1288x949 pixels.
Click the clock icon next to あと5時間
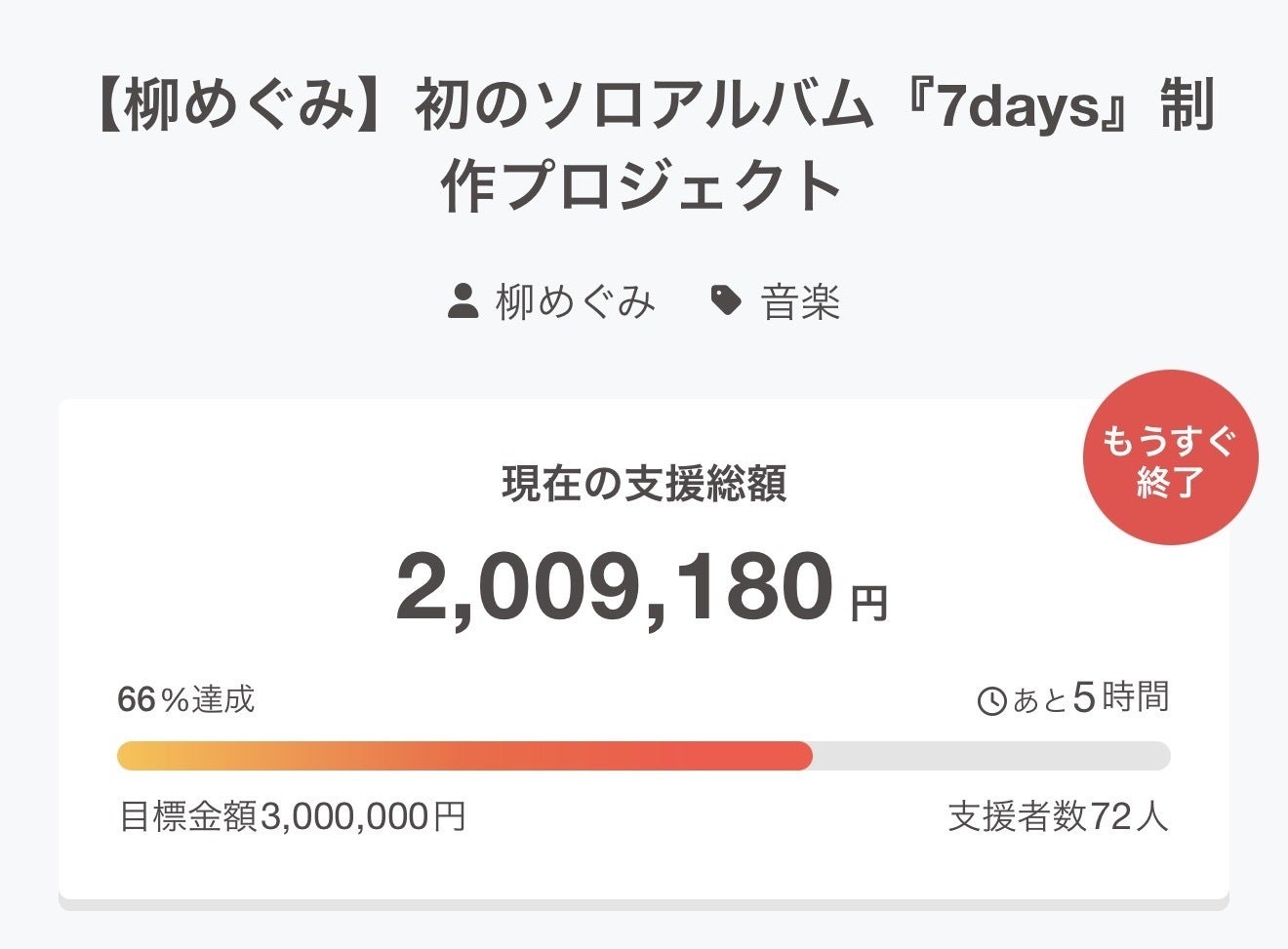coord(991,701)
